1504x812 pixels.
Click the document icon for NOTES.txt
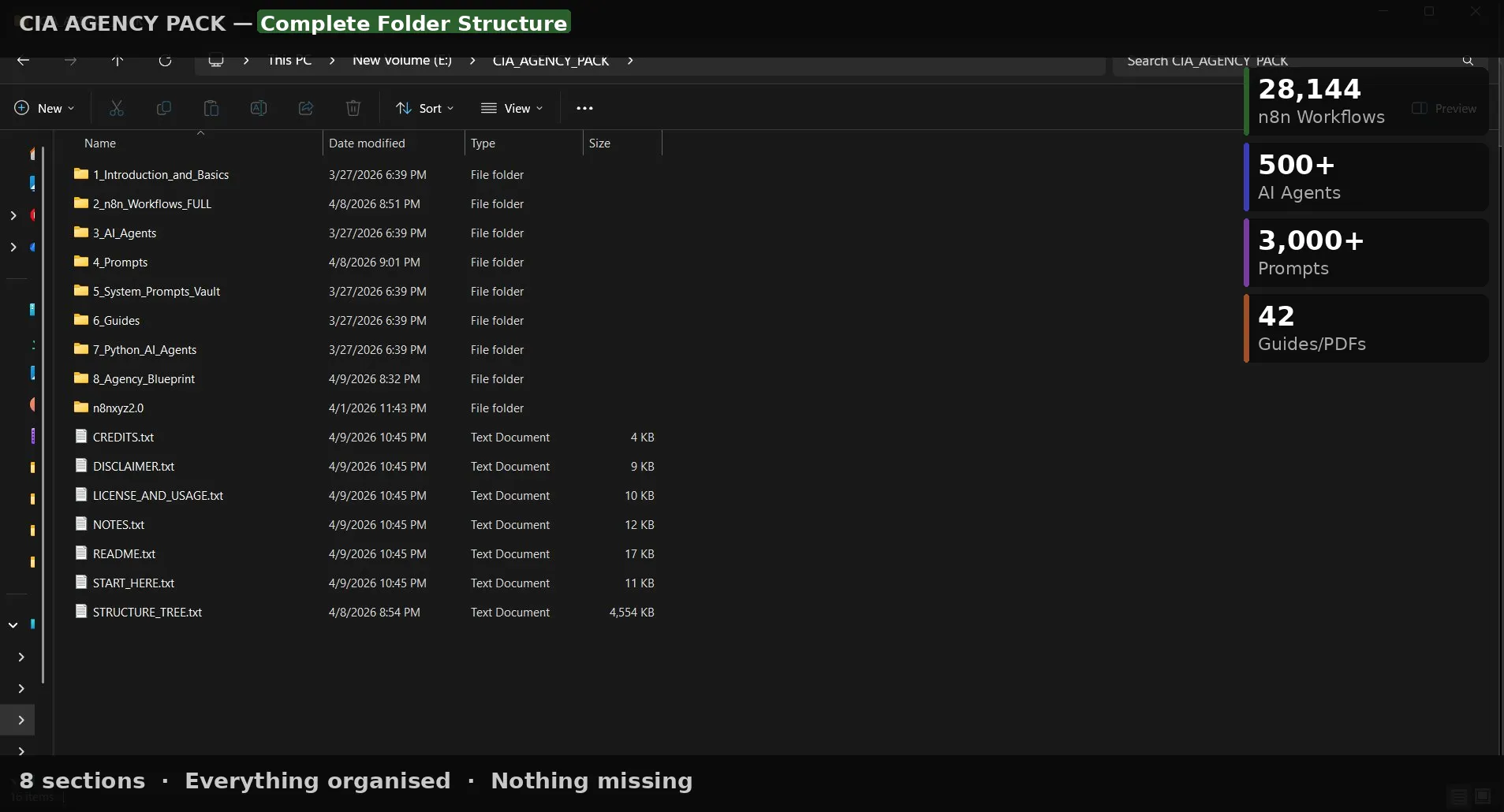coord(80,523)
